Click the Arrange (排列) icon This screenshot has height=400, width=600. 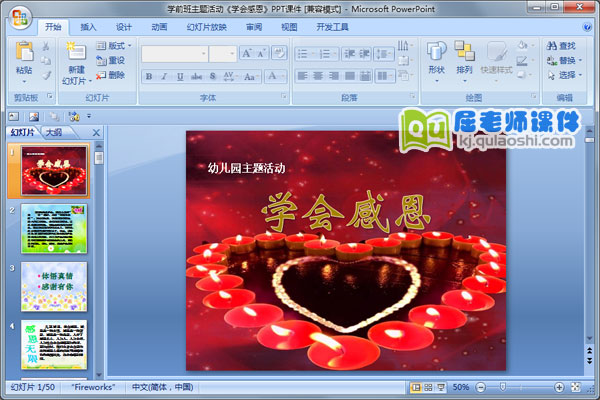point(464,51)
